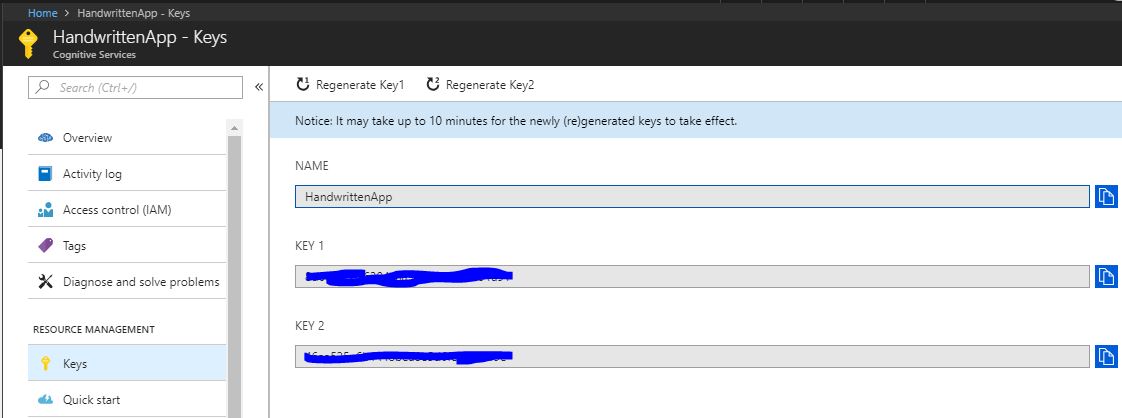1122x418 pixels.
Task: Click the RESOURCE MANAGEMENT section header
Action: 94,329
